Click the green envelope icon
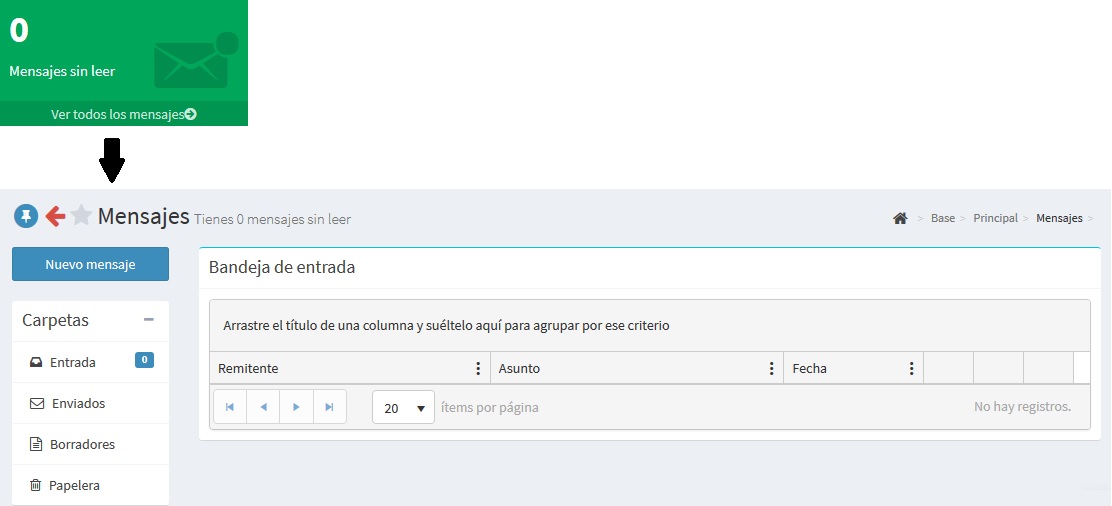1112x506 pixels. [x=191, y=64]
